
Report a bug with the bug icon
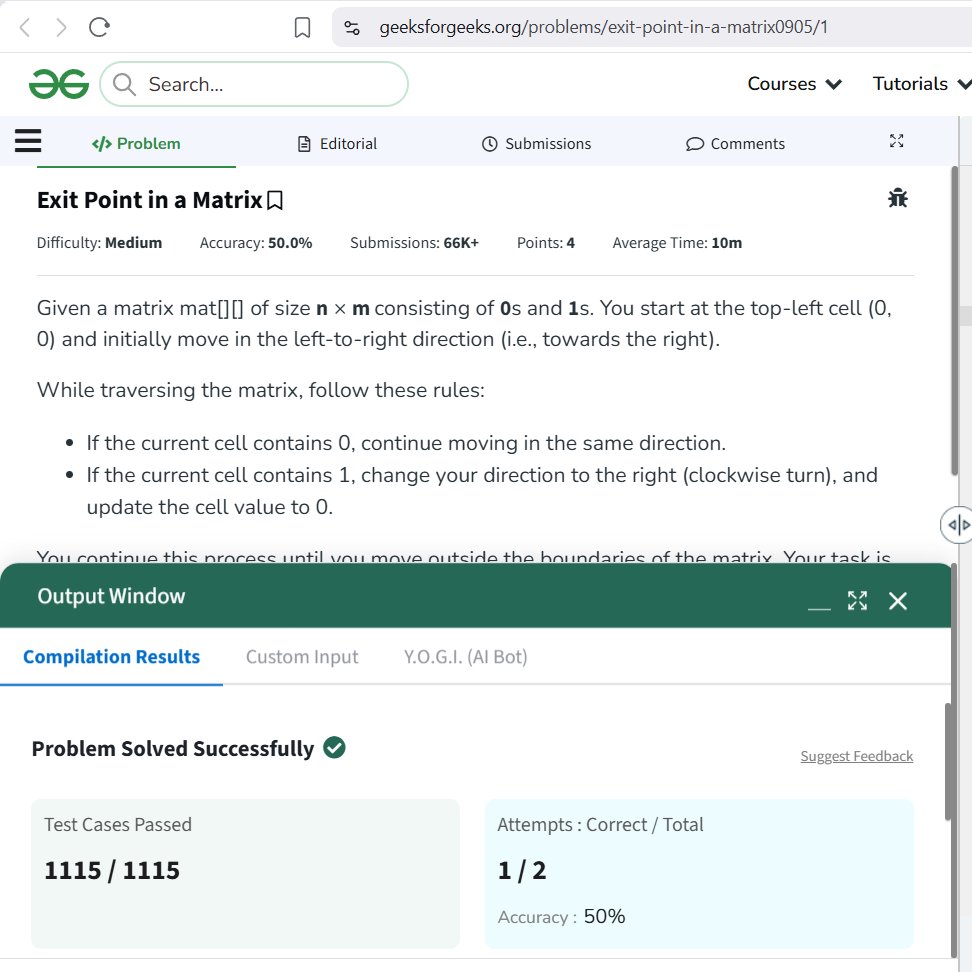pyautogui.click(x=898, y=198)
